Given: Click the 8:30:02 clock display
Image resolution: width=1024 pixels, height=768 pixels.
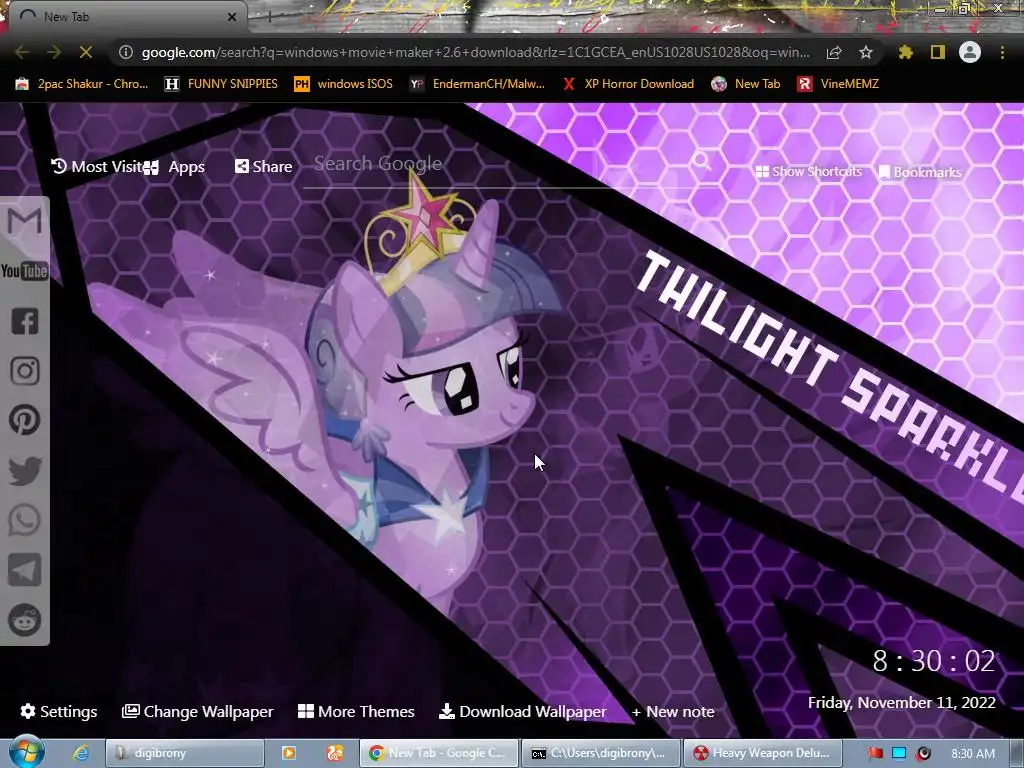Looking at the screenshot, I should tap(934, 661).
